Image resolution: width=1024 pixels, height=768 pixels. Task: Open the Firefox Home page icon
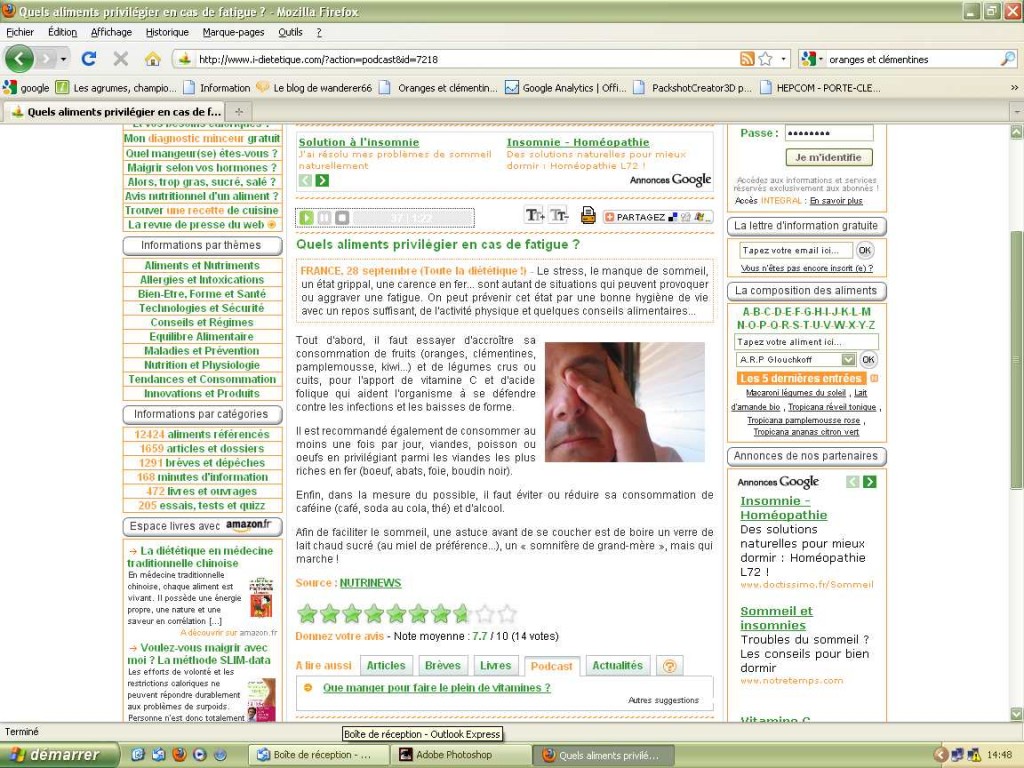(x=153, y=59)
